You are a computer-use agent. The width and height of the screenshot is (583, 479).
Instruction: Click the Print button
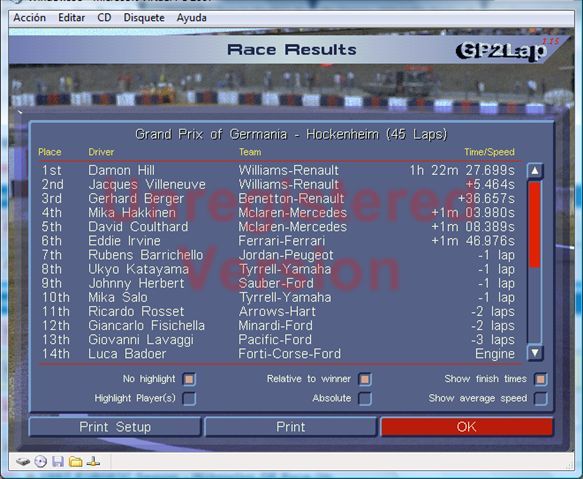click(x=290, y=427)
